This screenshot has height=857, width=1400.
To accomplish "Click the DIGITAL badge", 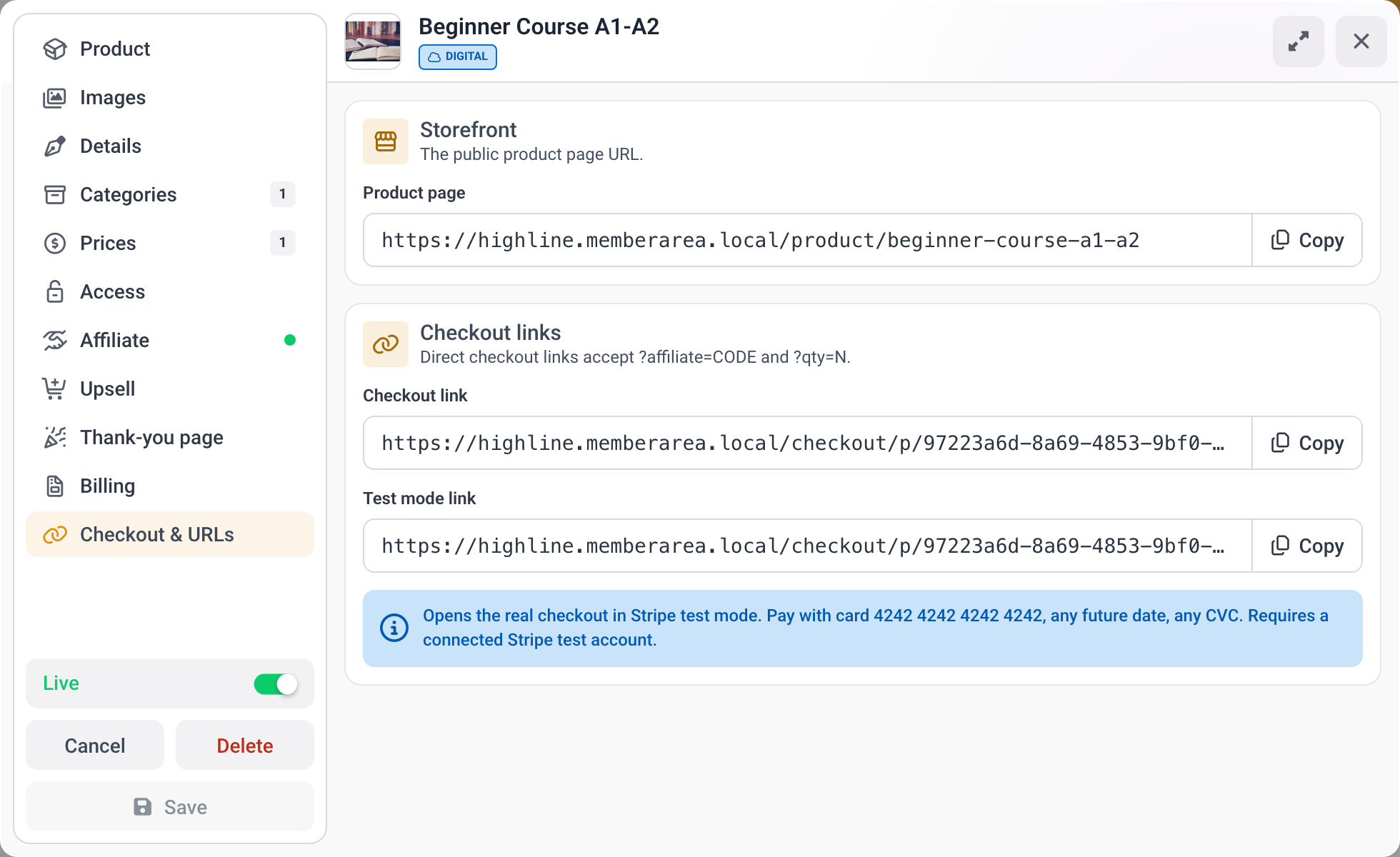I will 458,56.
